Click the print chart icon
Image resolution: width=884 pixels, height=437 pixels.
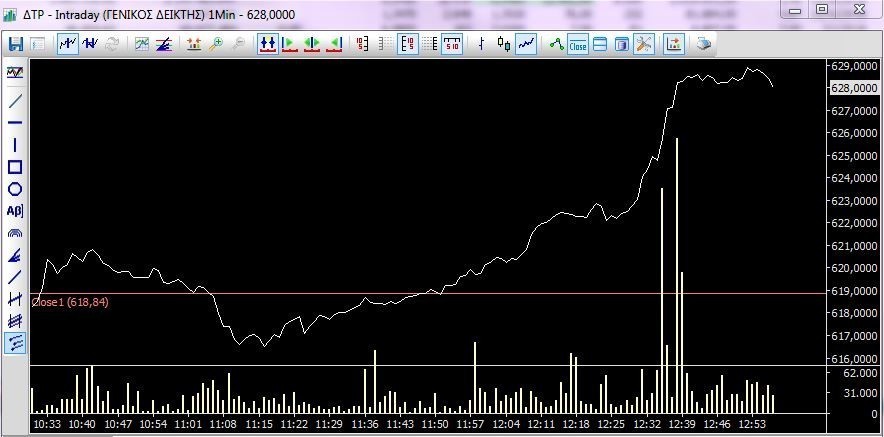click(x=704, y=44)
